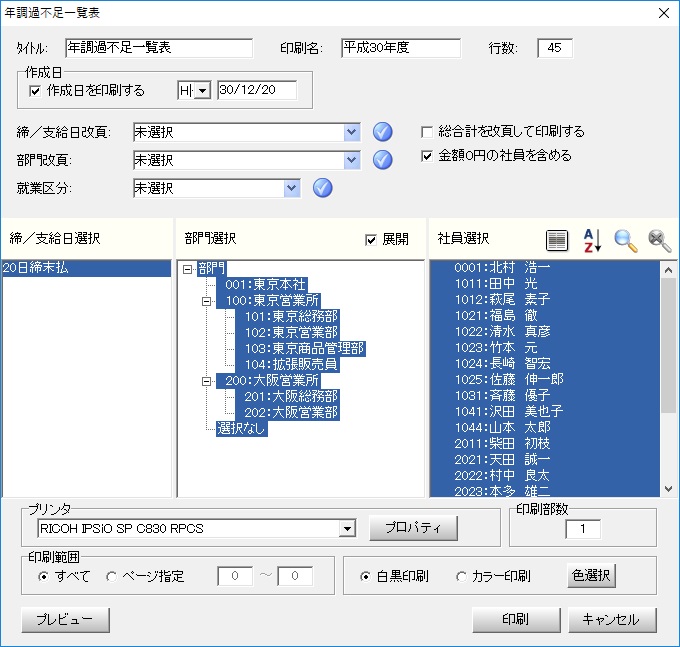Click the blue check icon beside 締/支給日改頁
The image size is (680, 647).
(x=382, y=132)
